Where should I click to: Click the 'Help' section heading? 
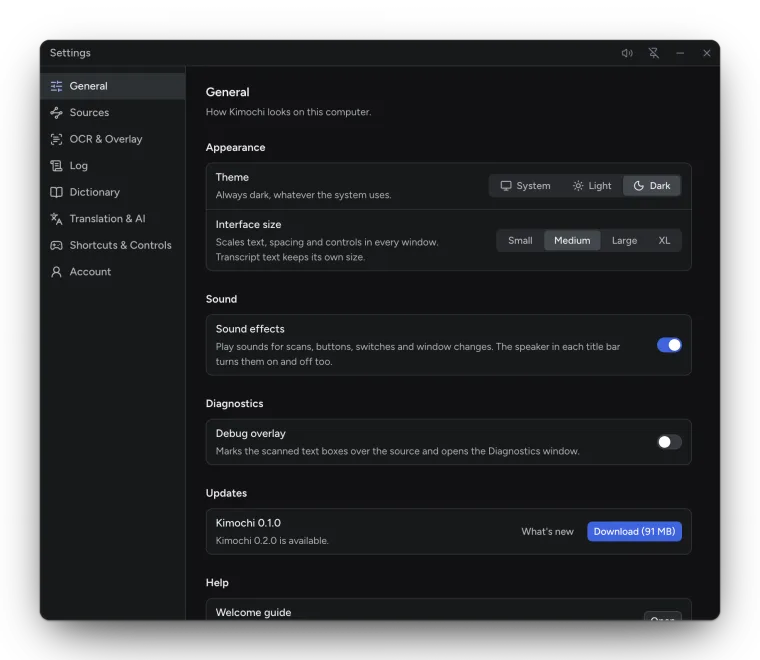click(x=217, y=583)
